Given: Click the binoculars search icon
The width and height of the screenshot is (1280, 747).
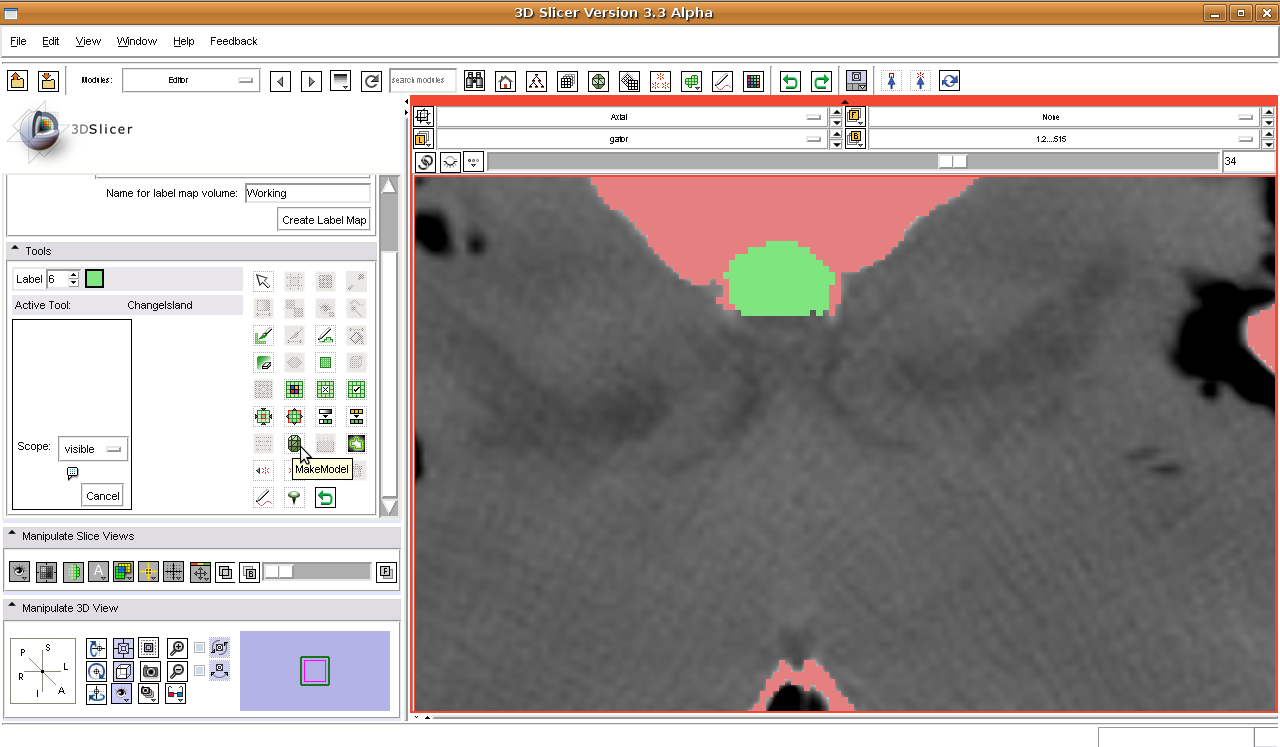Looking at the screenshot, I should [474, 81].
